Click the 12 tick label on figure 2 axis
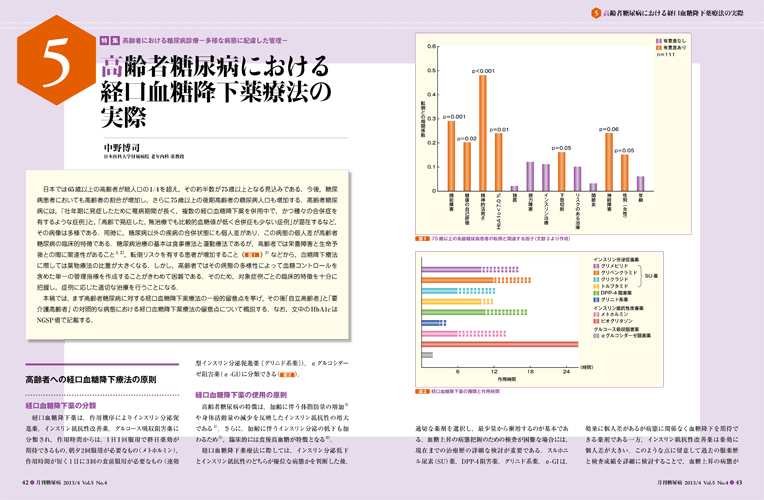Screen dimensions: 764x500 pyautogui.click(x=494, y=372)
